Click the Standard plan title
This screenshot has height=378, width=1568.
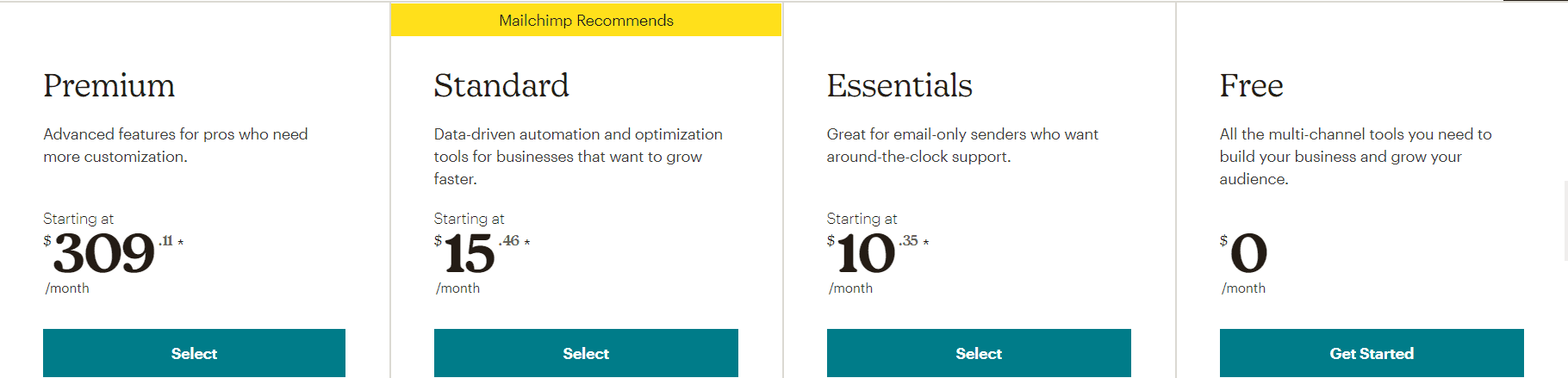pyautogui.click(x=501, y=86)
